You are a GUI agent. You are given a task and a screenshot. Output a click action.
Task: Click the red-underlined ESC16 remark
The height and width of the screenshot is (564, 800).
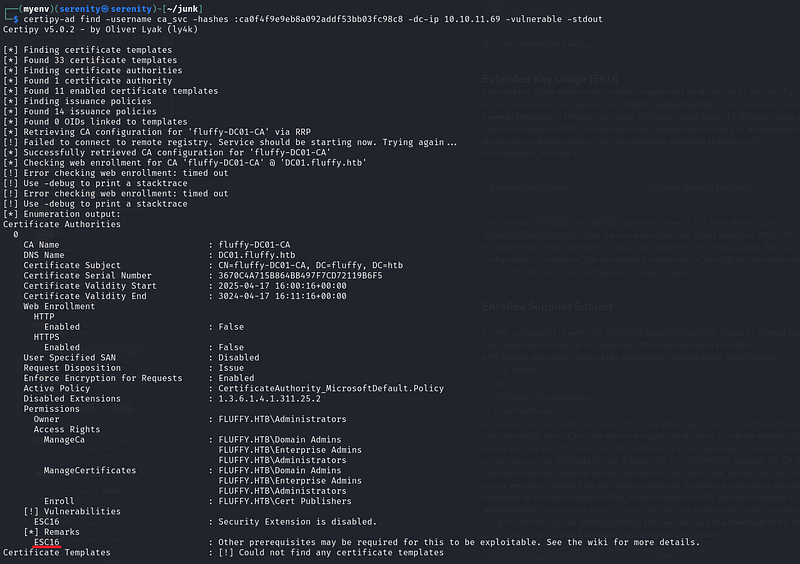click(46, 542)
